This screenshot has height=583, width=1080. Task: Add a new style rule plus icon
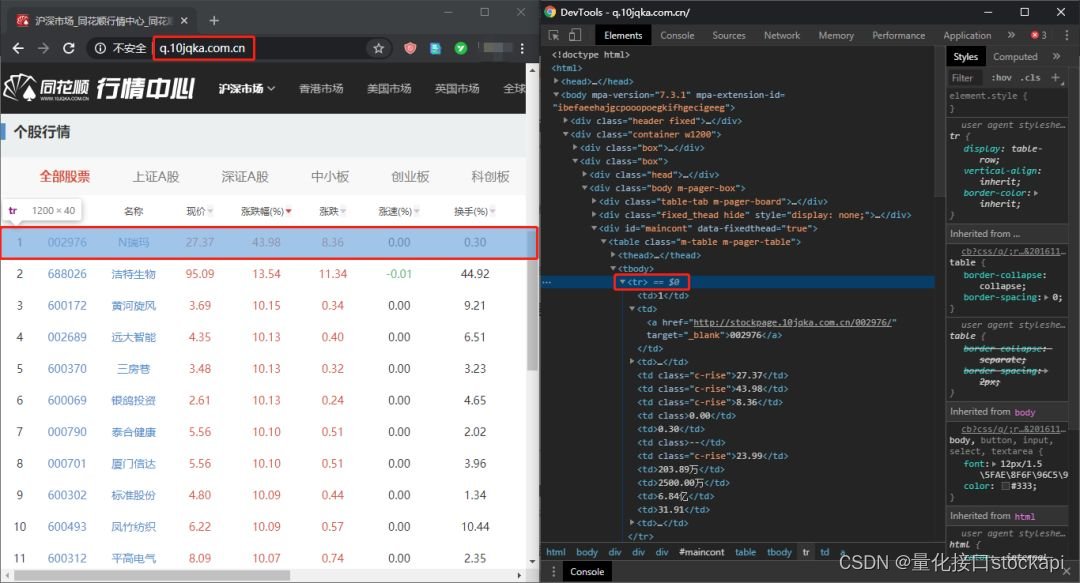pyautogui.click(x=1055, y=77)
